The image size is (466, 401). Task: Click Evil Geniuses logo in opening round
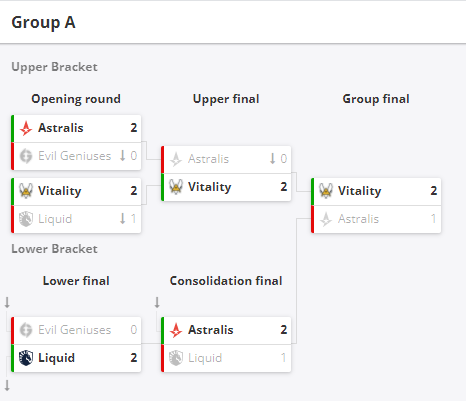click(x=26, y=156)
